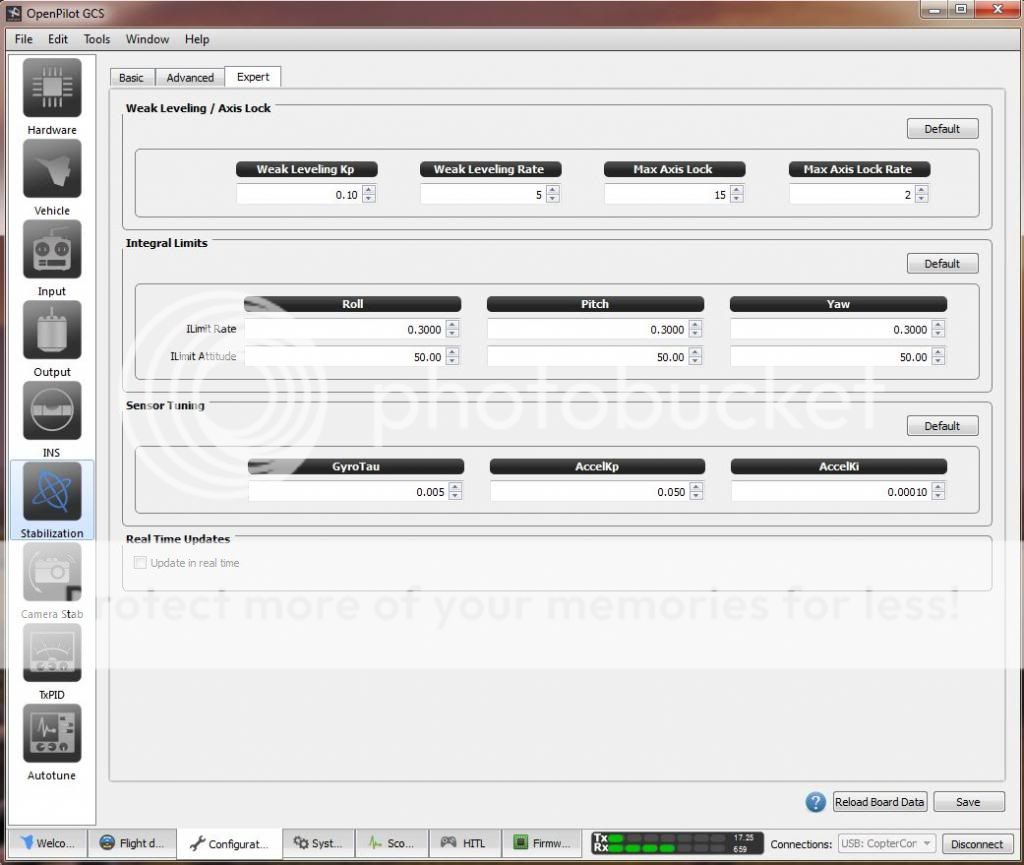
Task: Switch to the HITL workspace tab
Action: pyautogui.click(x=465, y=843)
